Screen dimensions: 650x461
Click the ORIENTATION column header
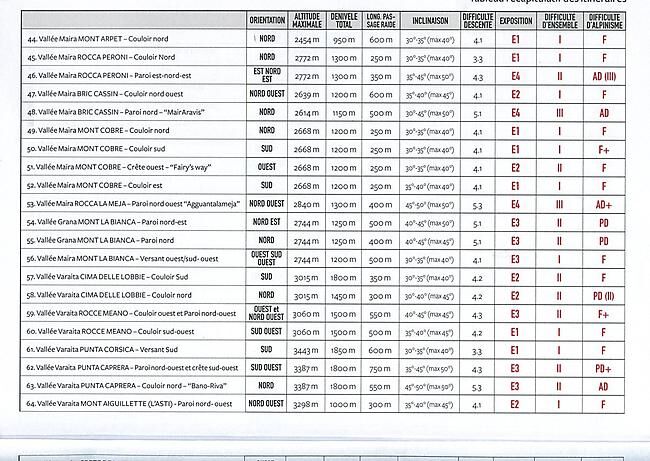[267, 20]
